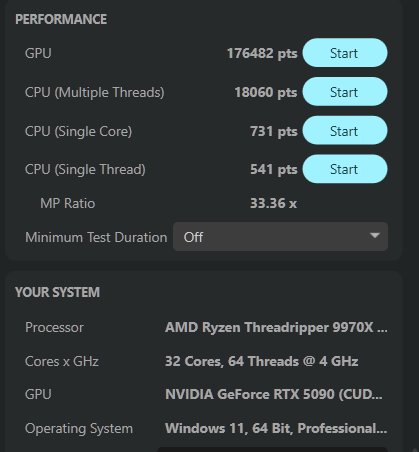
Task: Click the Minimum Test Duration label
Action: coord(96,237)
